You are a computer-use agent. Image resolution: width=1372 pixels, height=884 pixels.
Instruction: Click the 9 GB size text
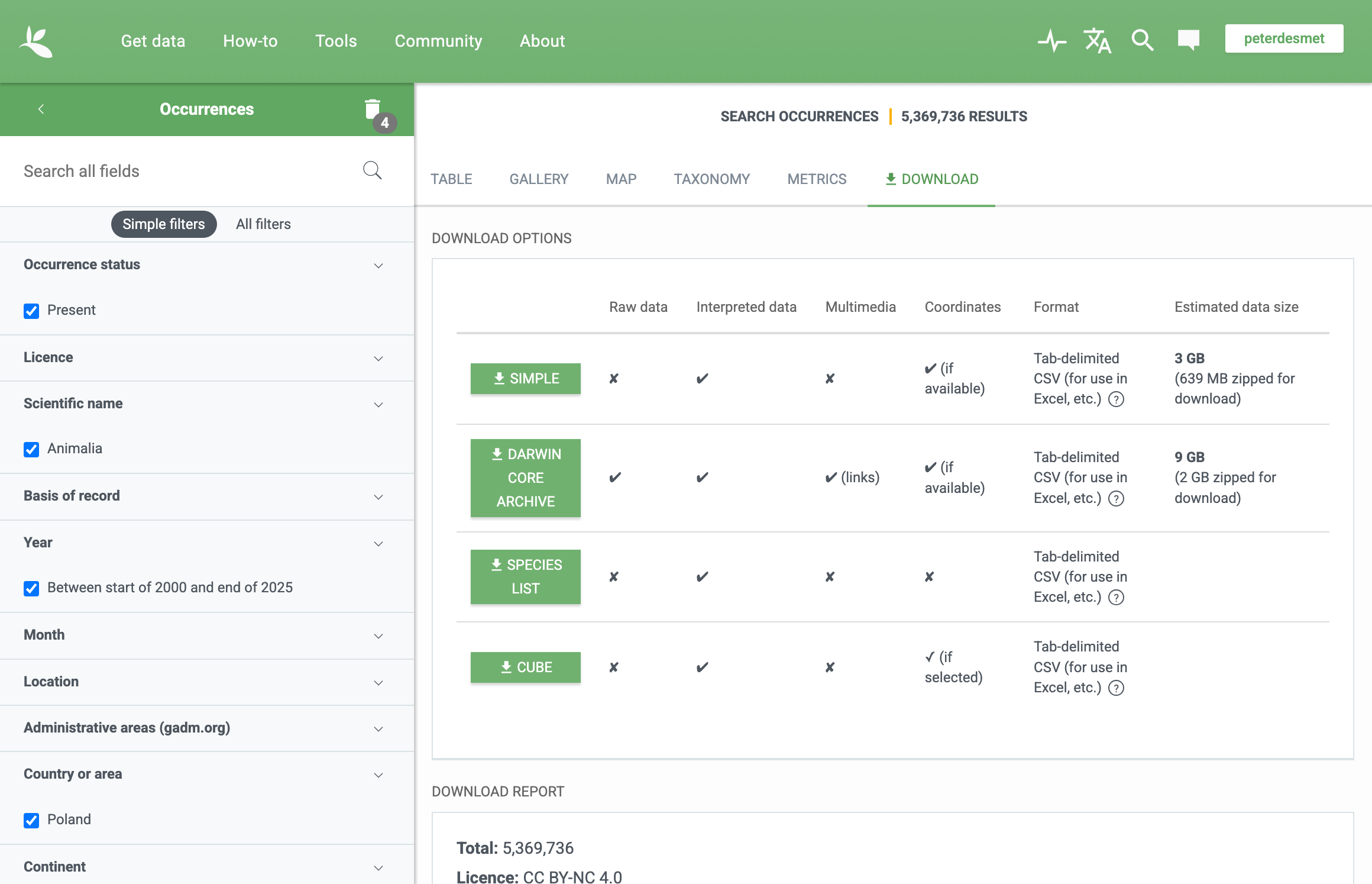(x=1189, y=457)
